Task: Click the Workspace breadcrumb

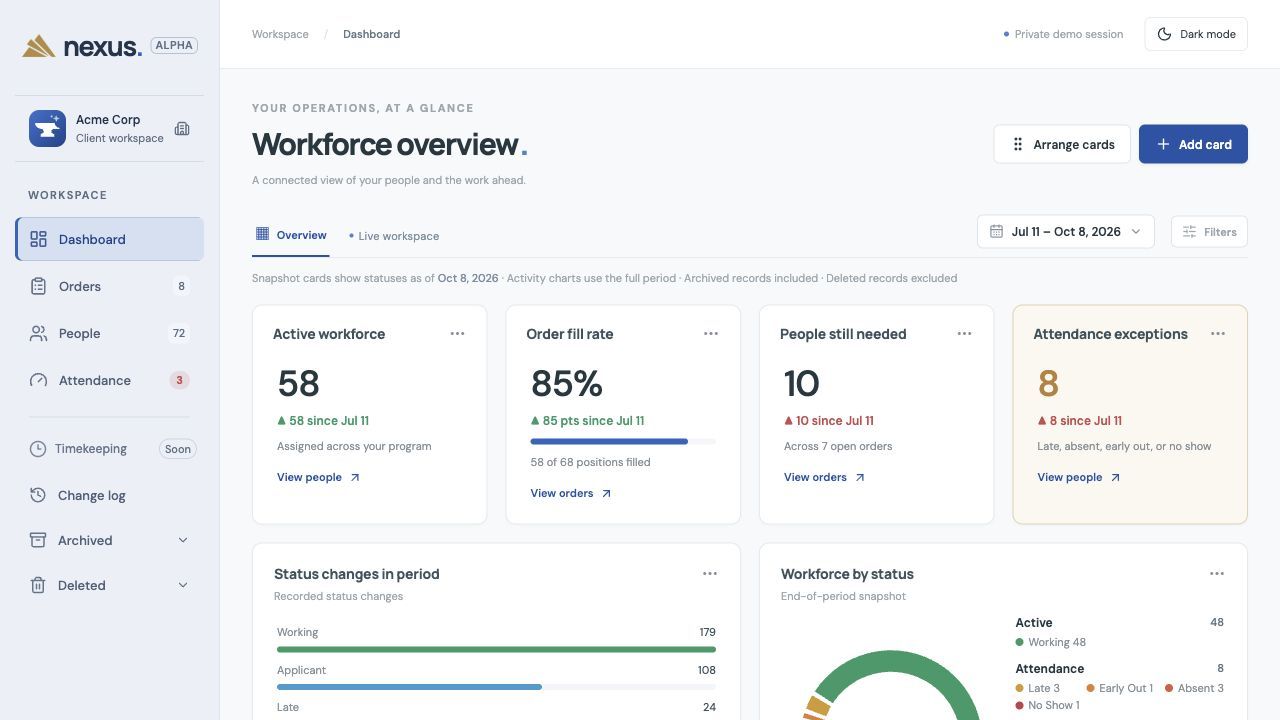Action: (280, 34)
